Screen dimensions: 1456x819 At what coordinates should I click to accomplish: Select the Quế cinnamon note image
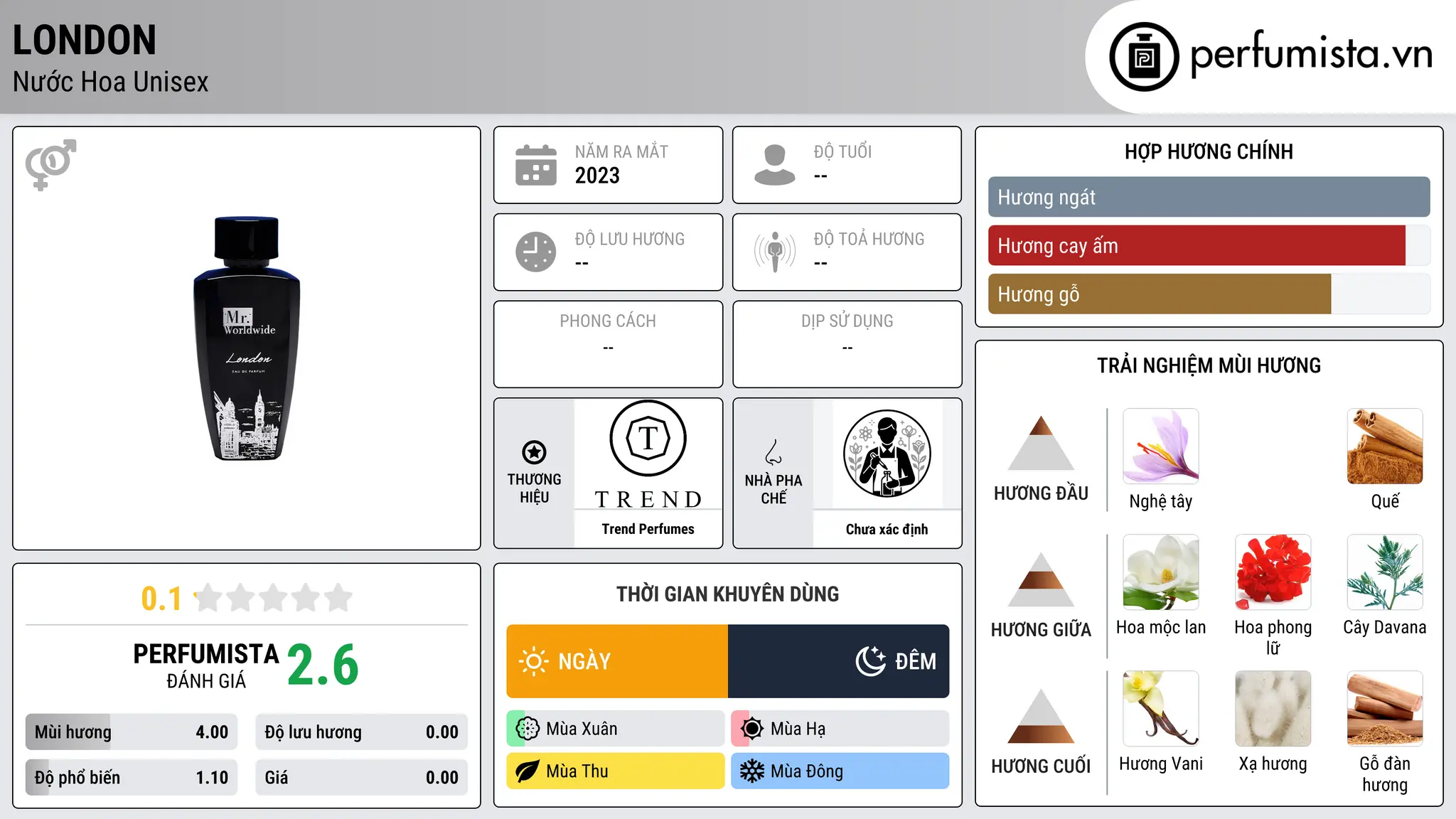[x=1385, y=446]
